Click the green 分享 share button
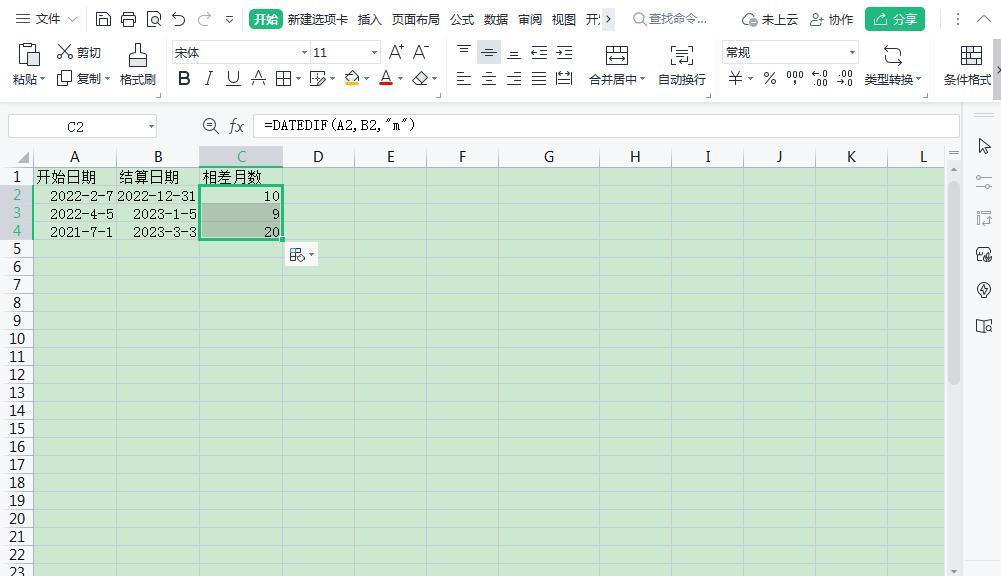Image resolution: width=1001 pixels, height=576 pixels. (x=895, y=19)
